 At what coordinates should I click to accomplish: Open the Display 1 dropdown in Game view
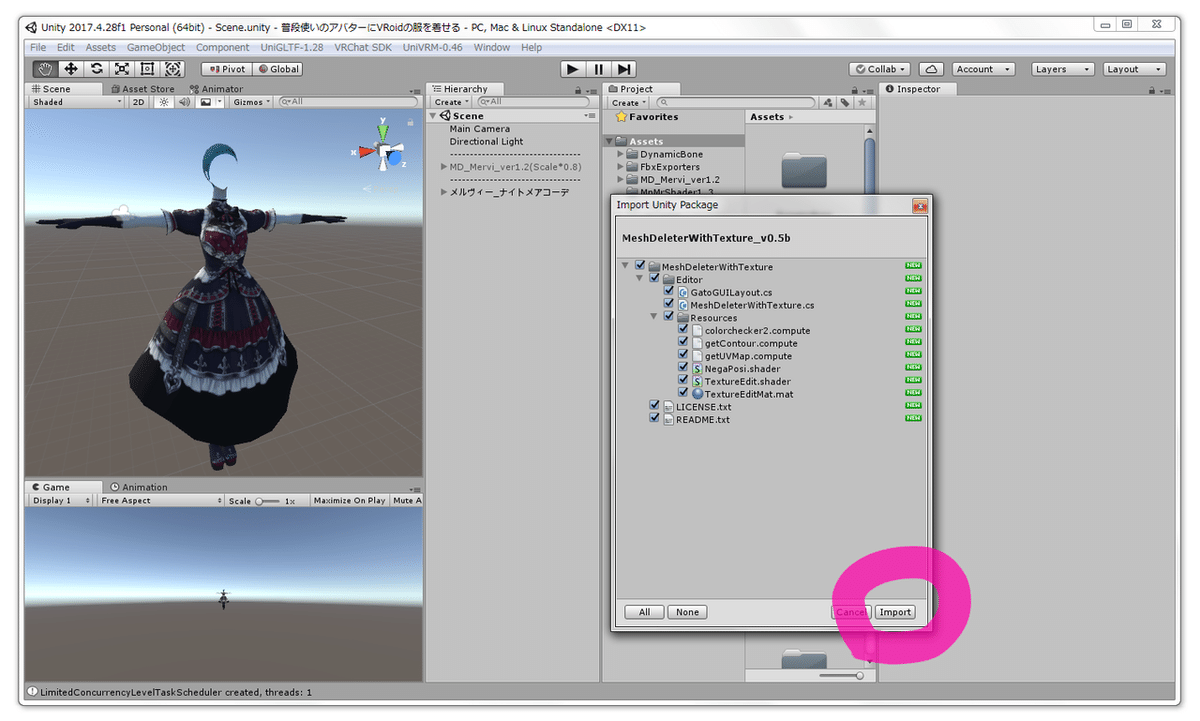(x=61, y=500)
